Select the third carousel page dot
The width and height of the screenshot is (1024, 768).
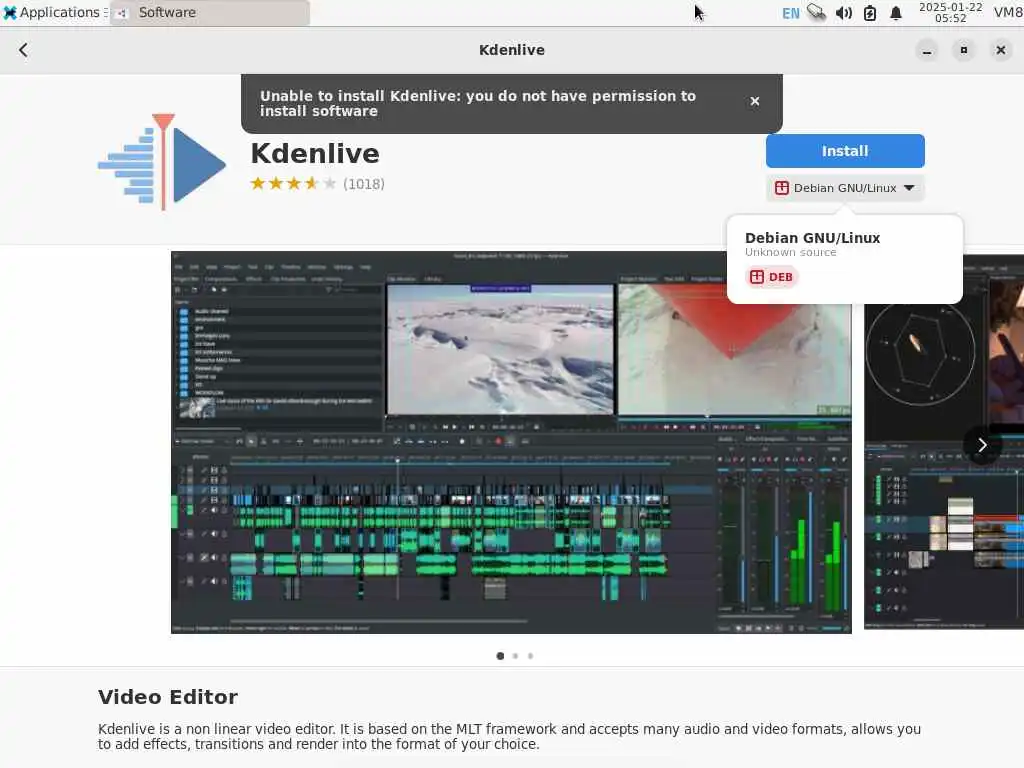(x=530, y=656)
